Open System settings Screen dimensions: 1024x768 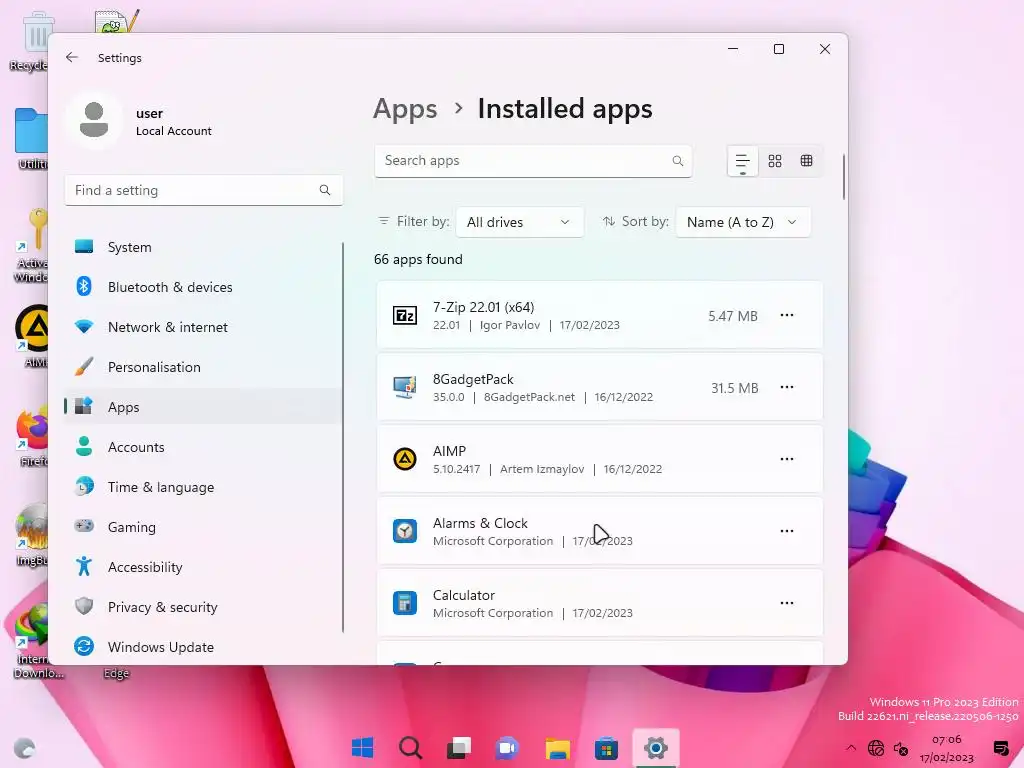pyautogui.click(x=203, y=247)
